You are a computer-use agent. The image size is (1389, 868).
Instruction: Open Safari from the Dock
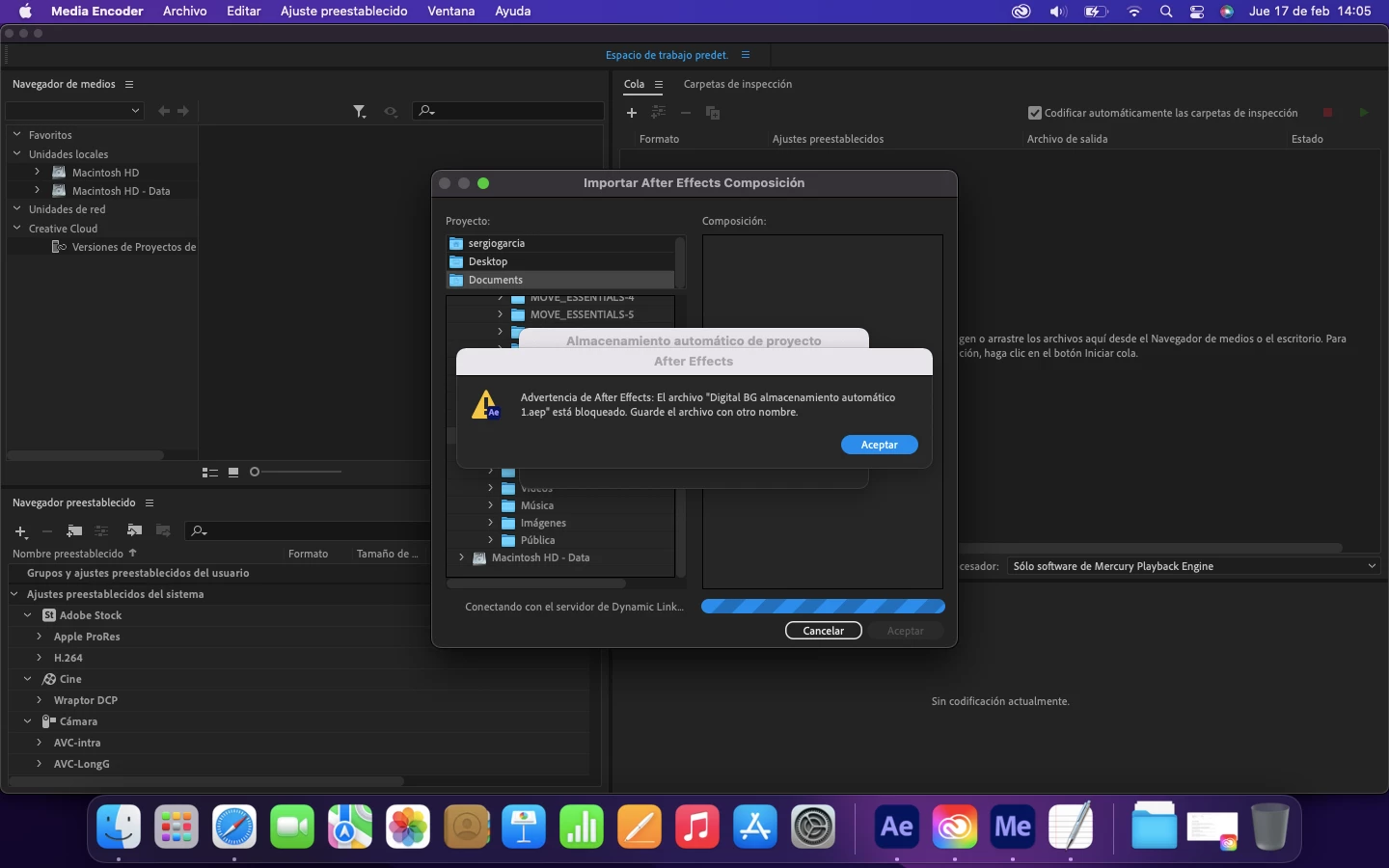[234, 827]
